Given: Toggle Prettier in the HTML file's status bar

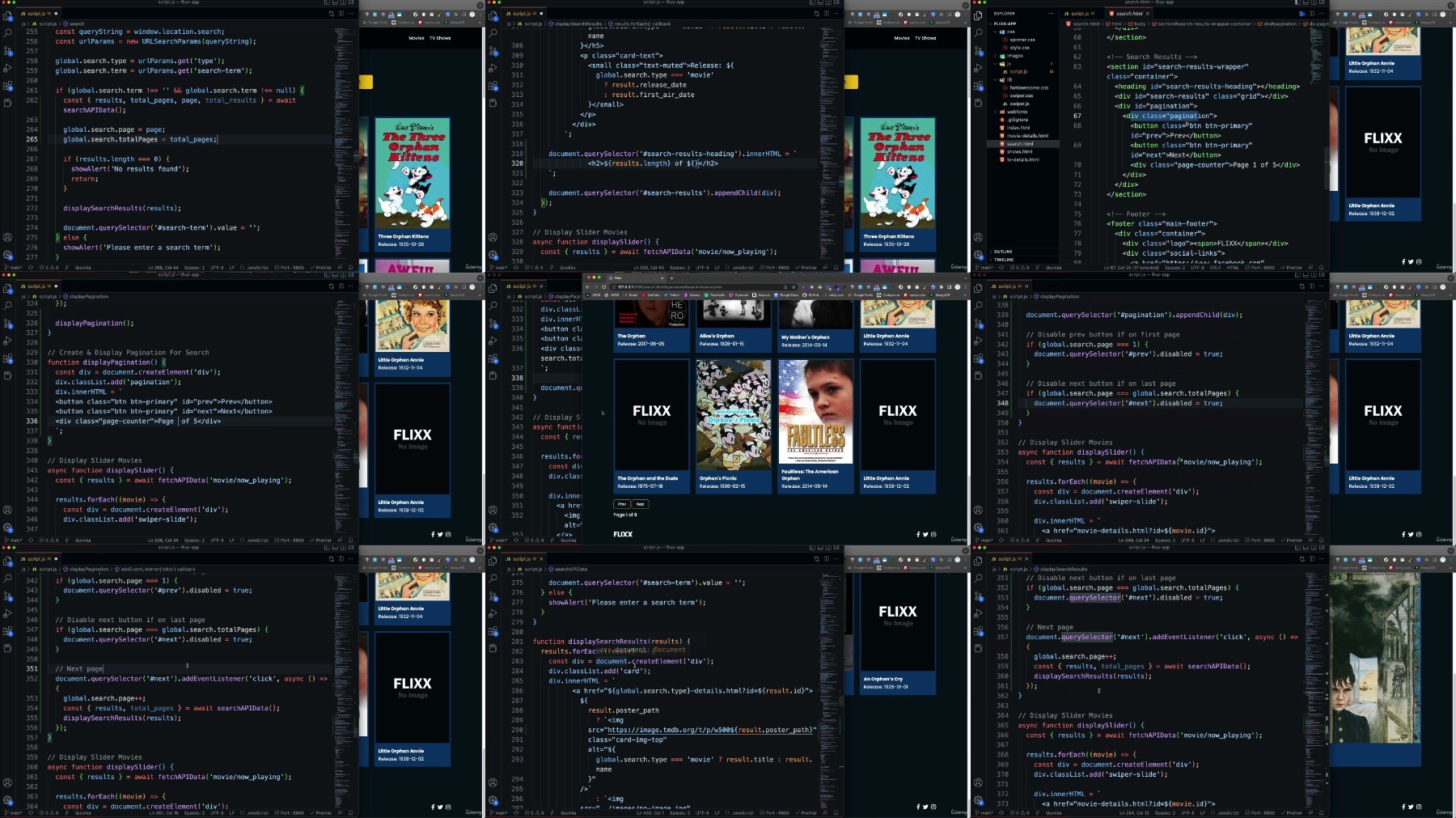Looking at the screenshot, I should (1292, 268).
